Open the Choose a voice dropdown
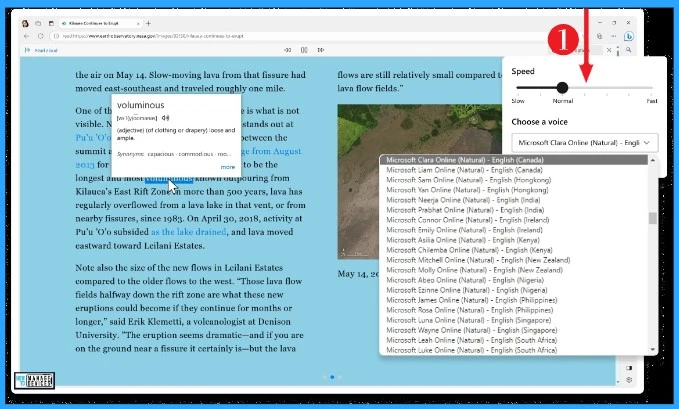 (585, 143)
